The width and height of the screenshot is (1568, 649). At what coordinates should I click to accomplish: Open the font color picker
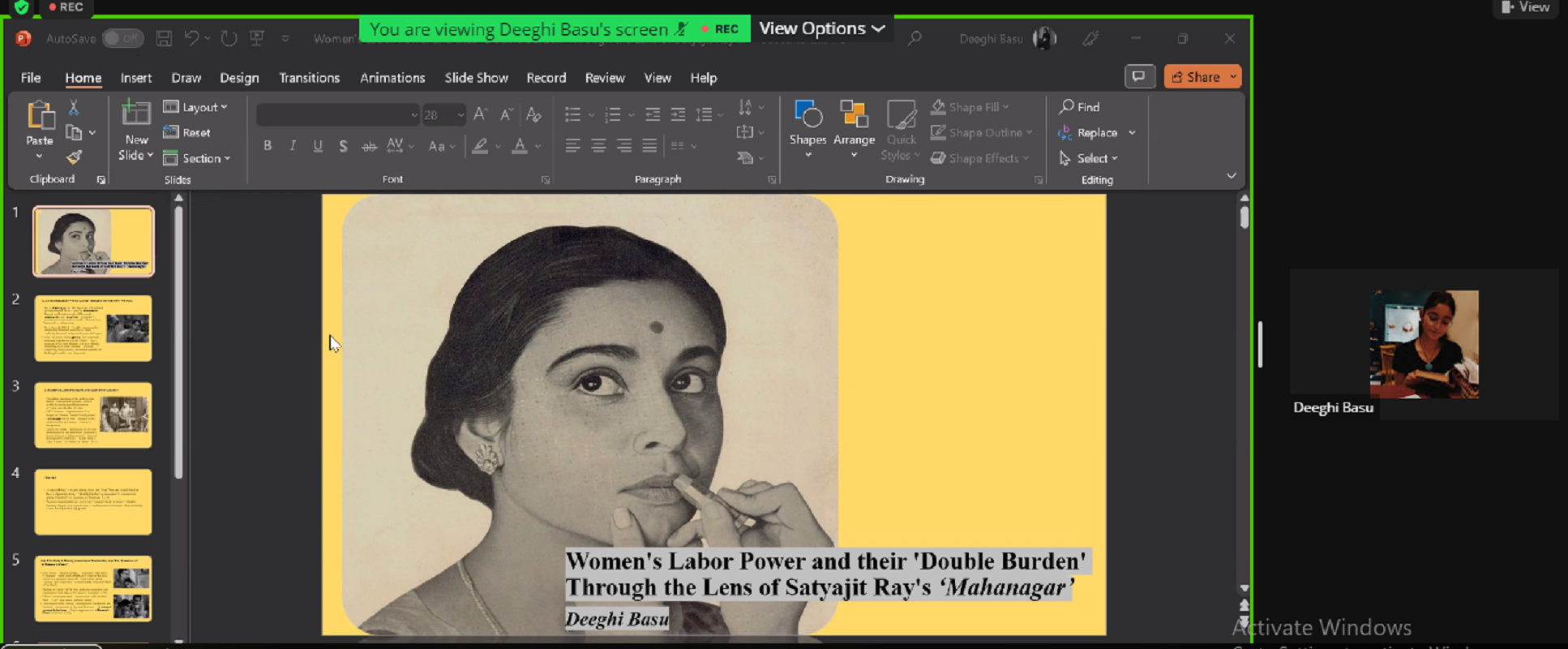[x=520, y=146]
